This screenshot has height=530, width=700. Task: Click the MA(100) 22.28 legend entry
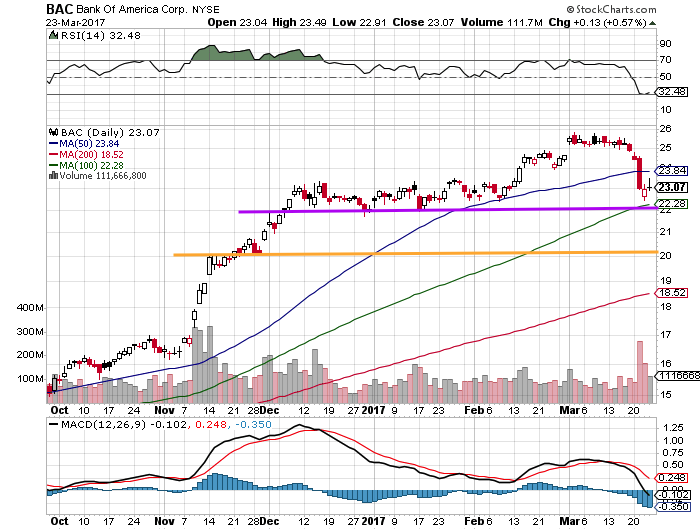pos(86,165)
